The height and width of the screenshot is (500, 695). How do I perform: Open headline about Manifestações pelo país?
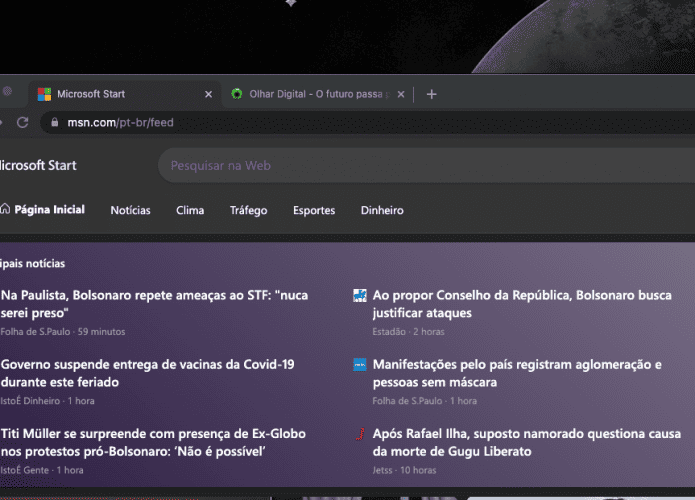(517, 373)
